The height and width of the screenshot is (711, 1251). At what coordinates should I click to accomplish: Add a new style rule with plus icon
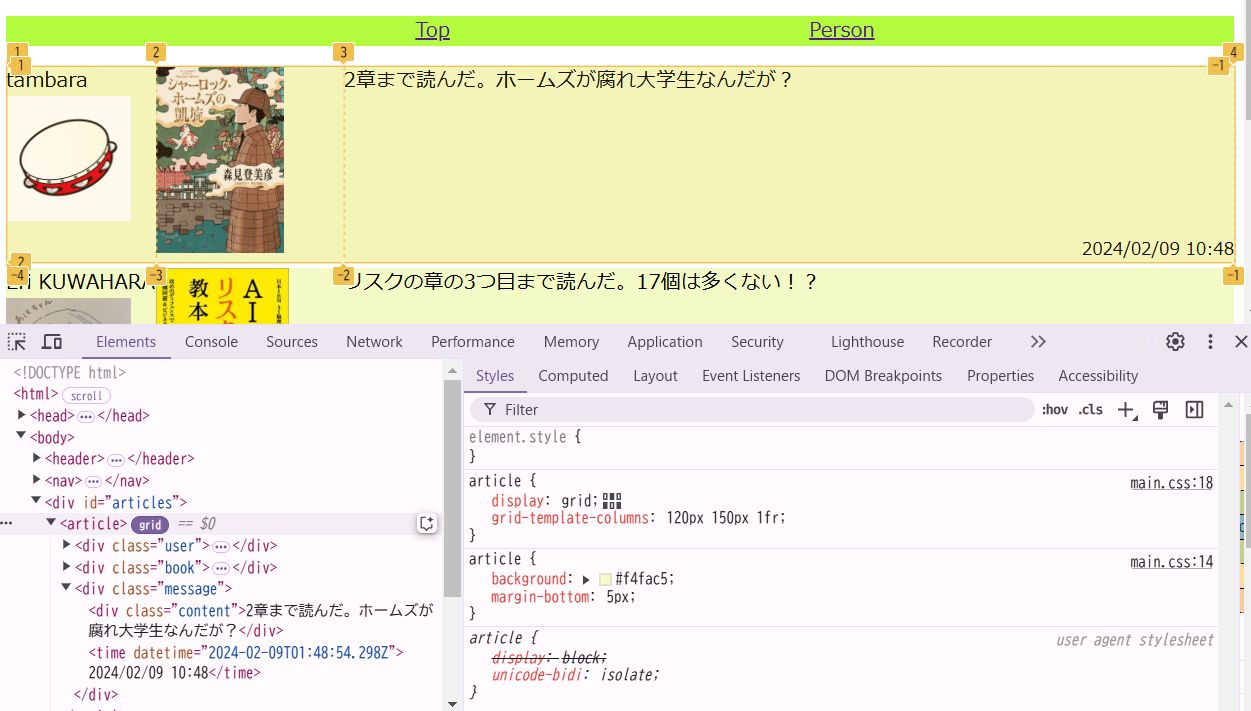[1127, 410]
